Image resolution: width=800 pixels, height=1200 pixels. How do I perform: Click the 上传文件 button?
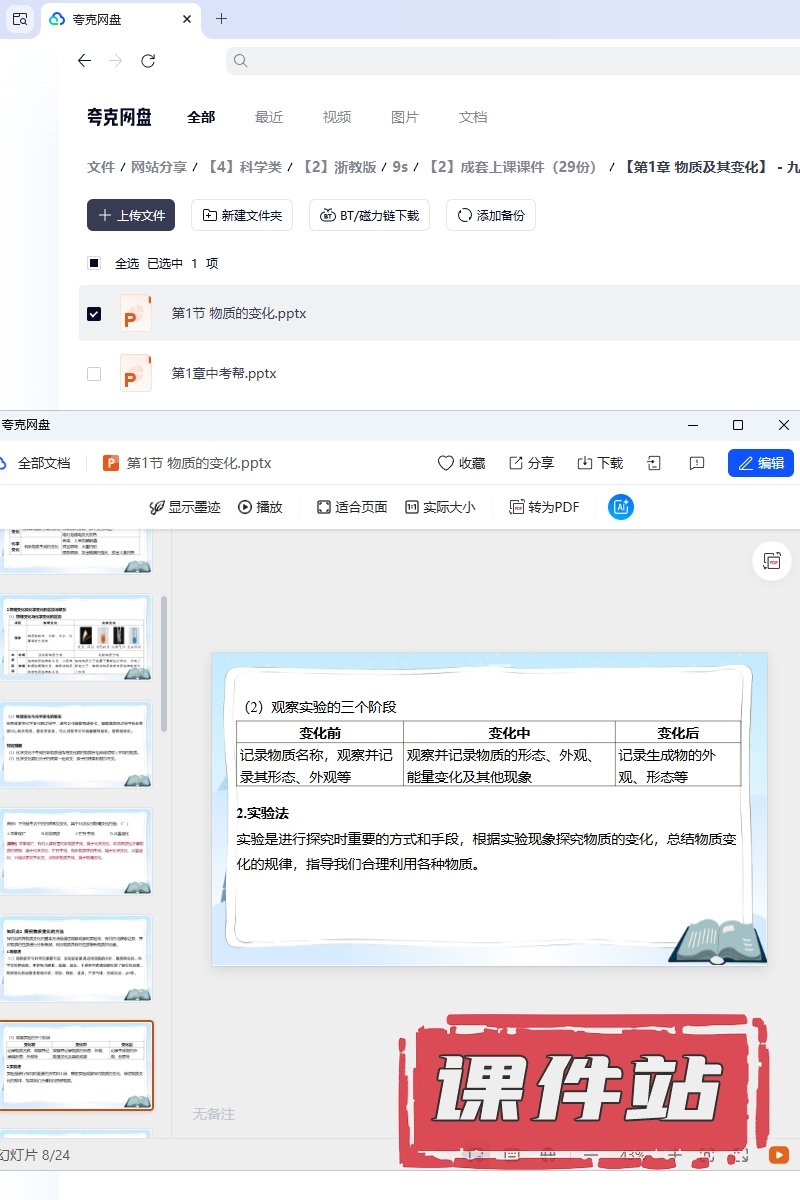[x=131, y=215]
